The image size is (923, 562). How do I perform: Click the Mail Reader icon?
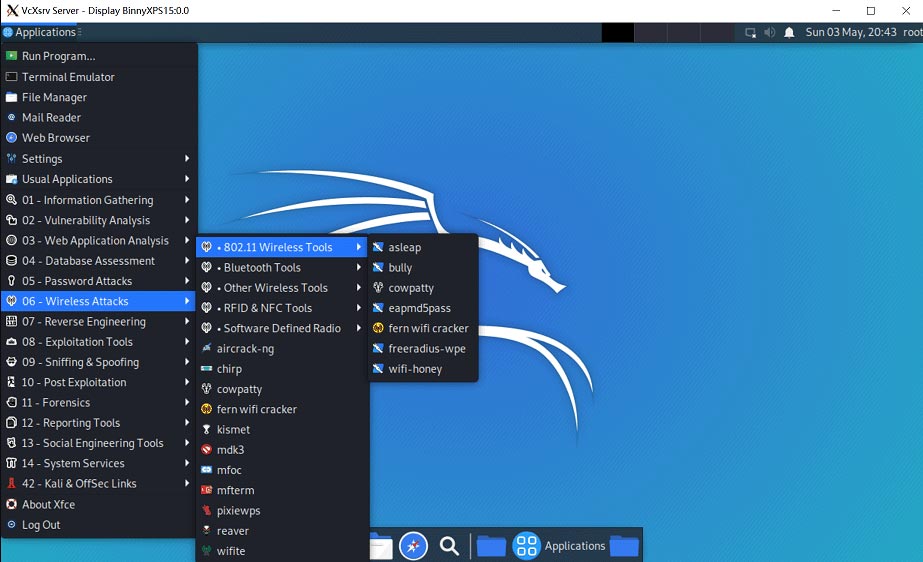[11, 117]
